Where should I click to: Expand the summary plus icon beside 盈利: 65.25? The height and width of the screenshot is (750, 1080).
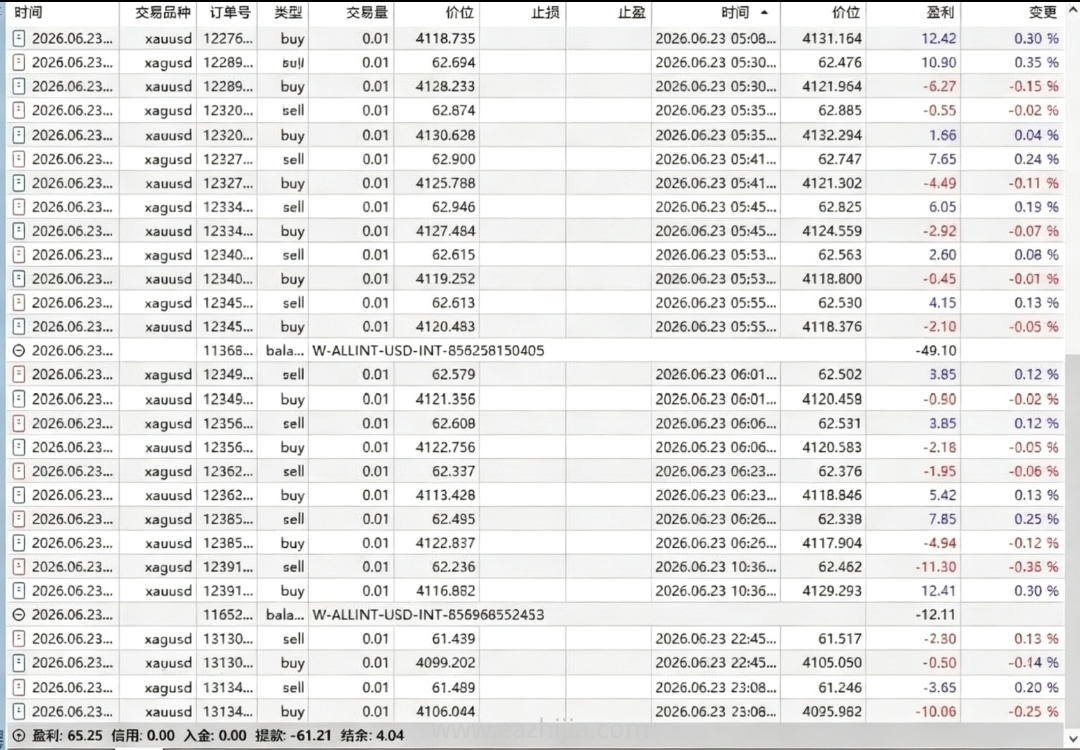coord(19,736)
